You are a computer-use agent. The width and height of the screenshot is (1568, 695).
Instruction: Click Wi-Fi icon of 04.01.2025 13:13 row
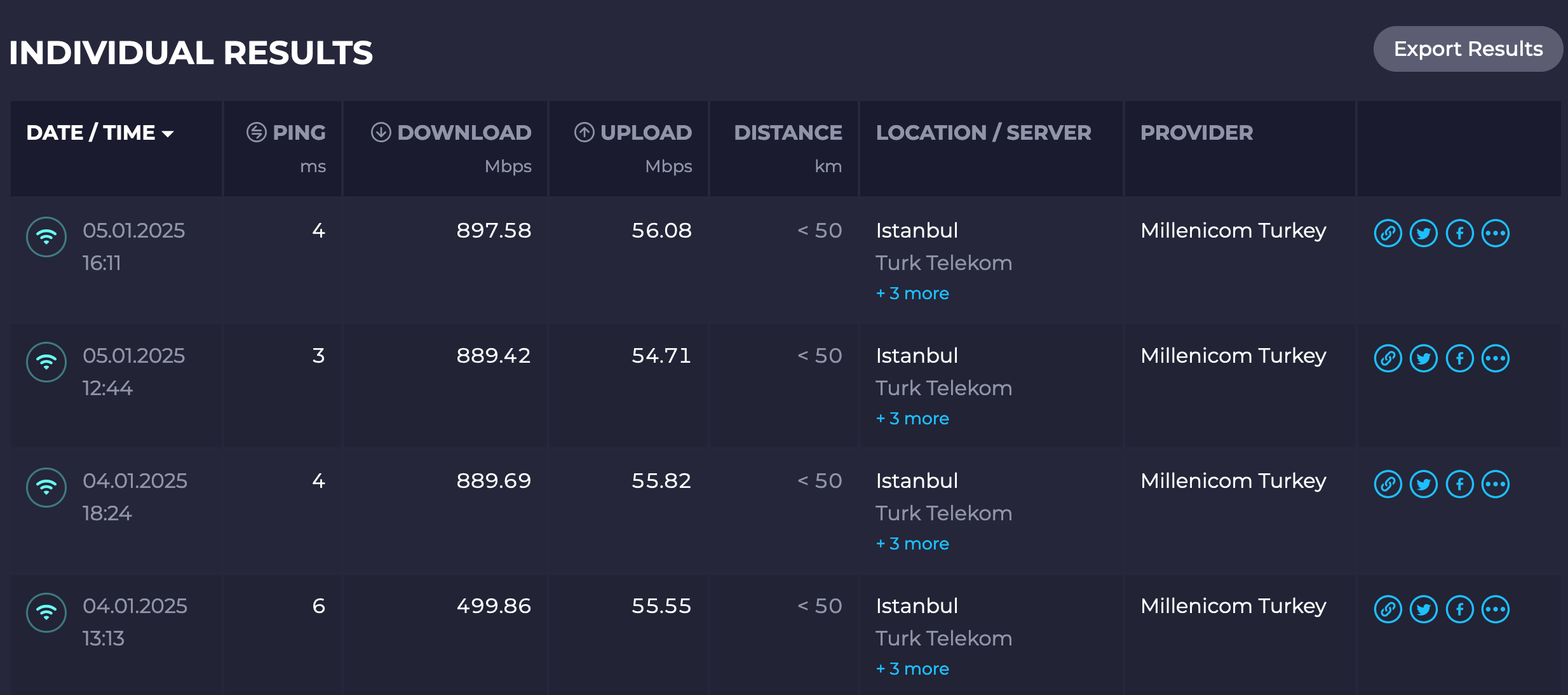pyautogui.click(x=46, y=612)
